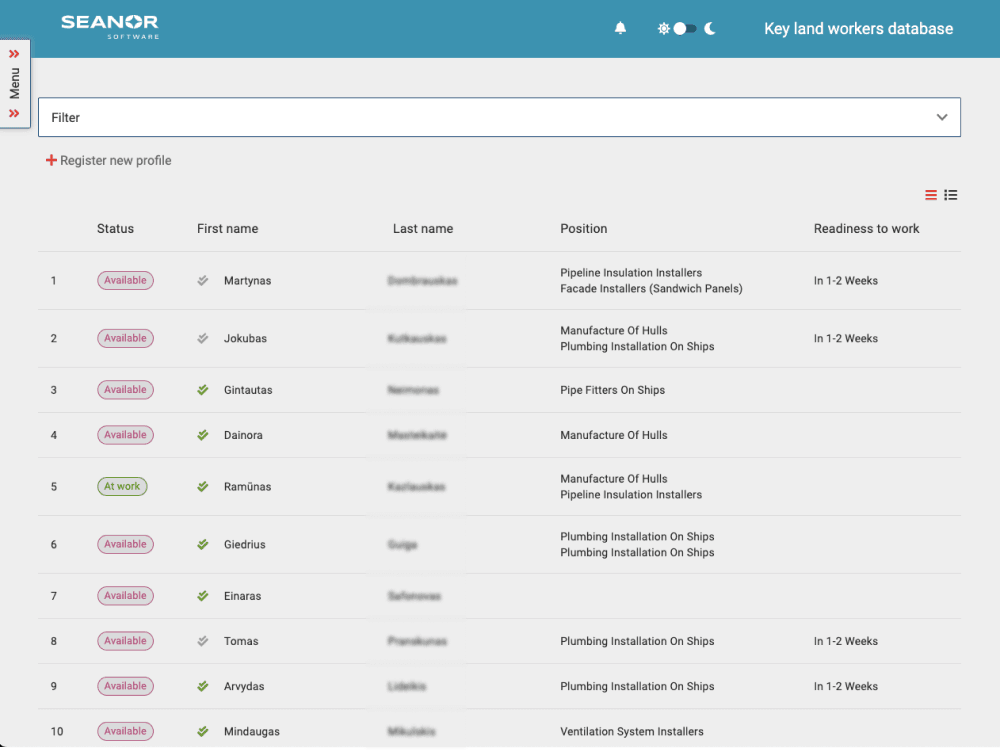Switch to the compact red list view
This screenshot has height=752, width=1000.
pos(931,195)
